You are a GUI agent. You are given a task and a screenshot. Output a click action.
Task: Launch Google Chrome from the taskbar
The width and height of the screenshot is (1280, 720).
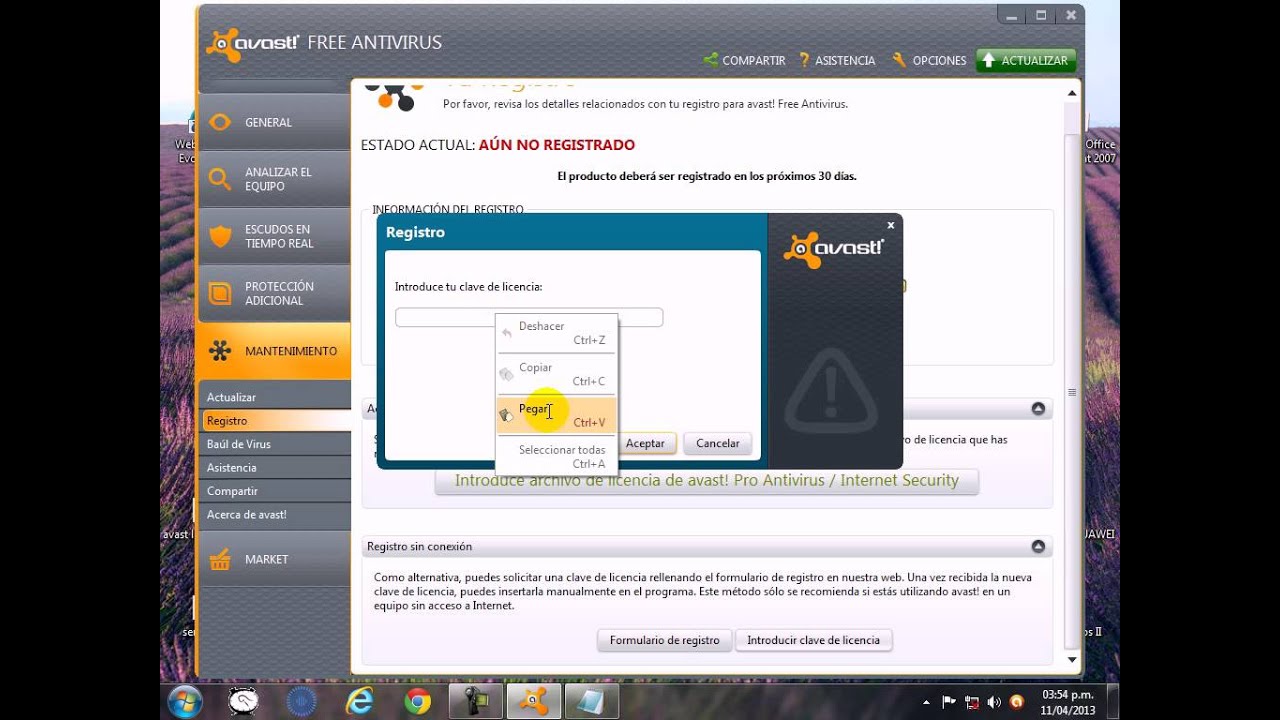pos(418,701)
